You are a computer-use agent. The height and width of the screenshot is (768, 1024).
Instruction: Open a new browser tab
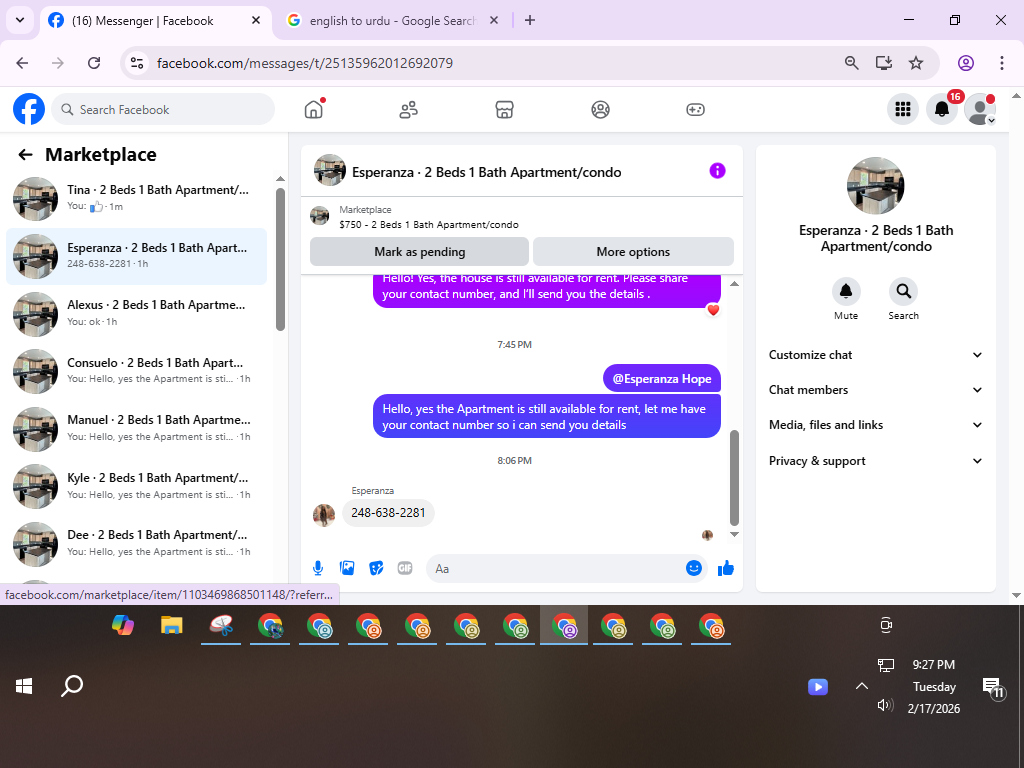click(x=530, y=21)
